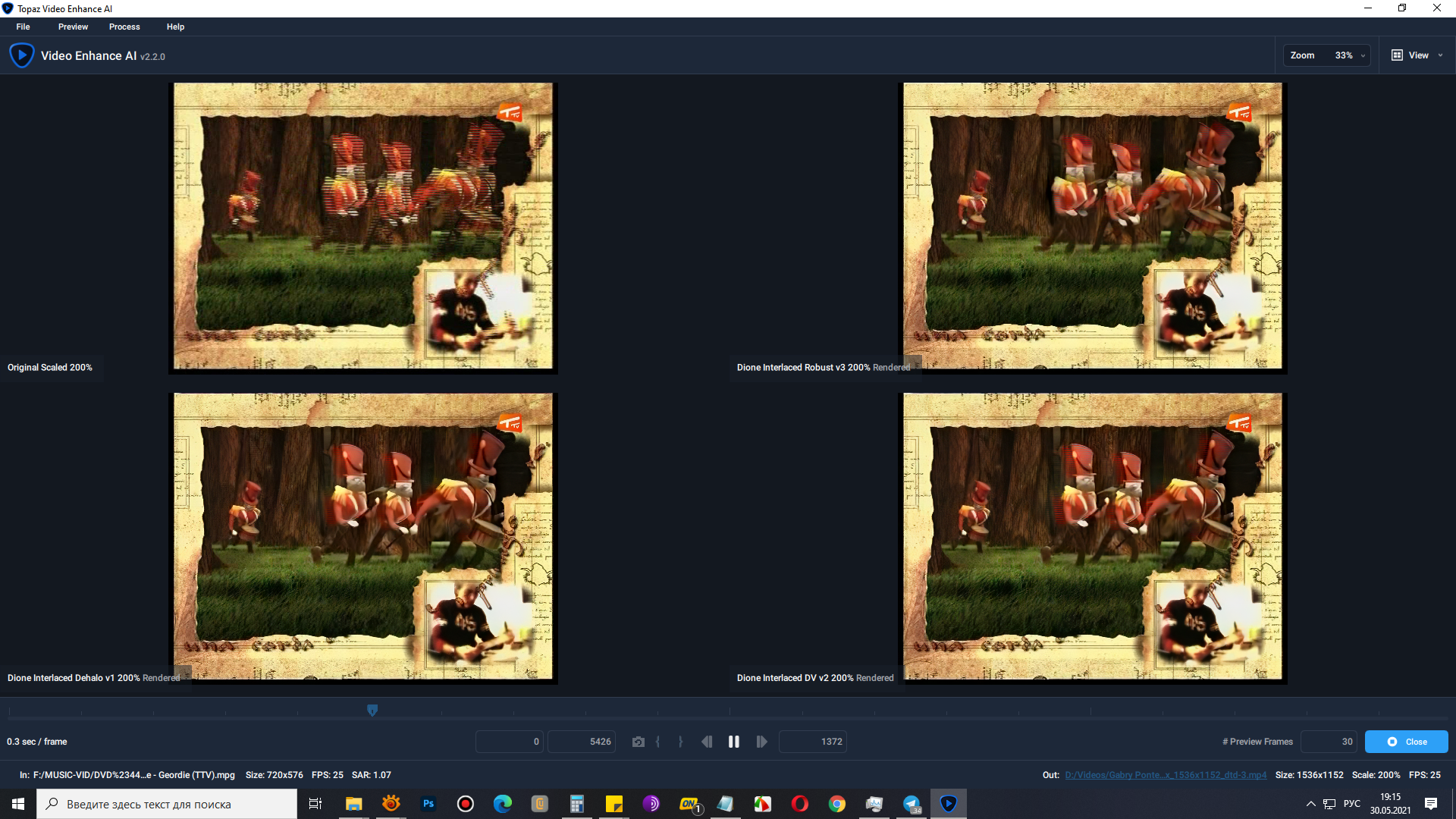The width and height of the screenshot is (1456, 819).
Task: Expand the Zoom 33% dropdown
Action: [1327, 55]
